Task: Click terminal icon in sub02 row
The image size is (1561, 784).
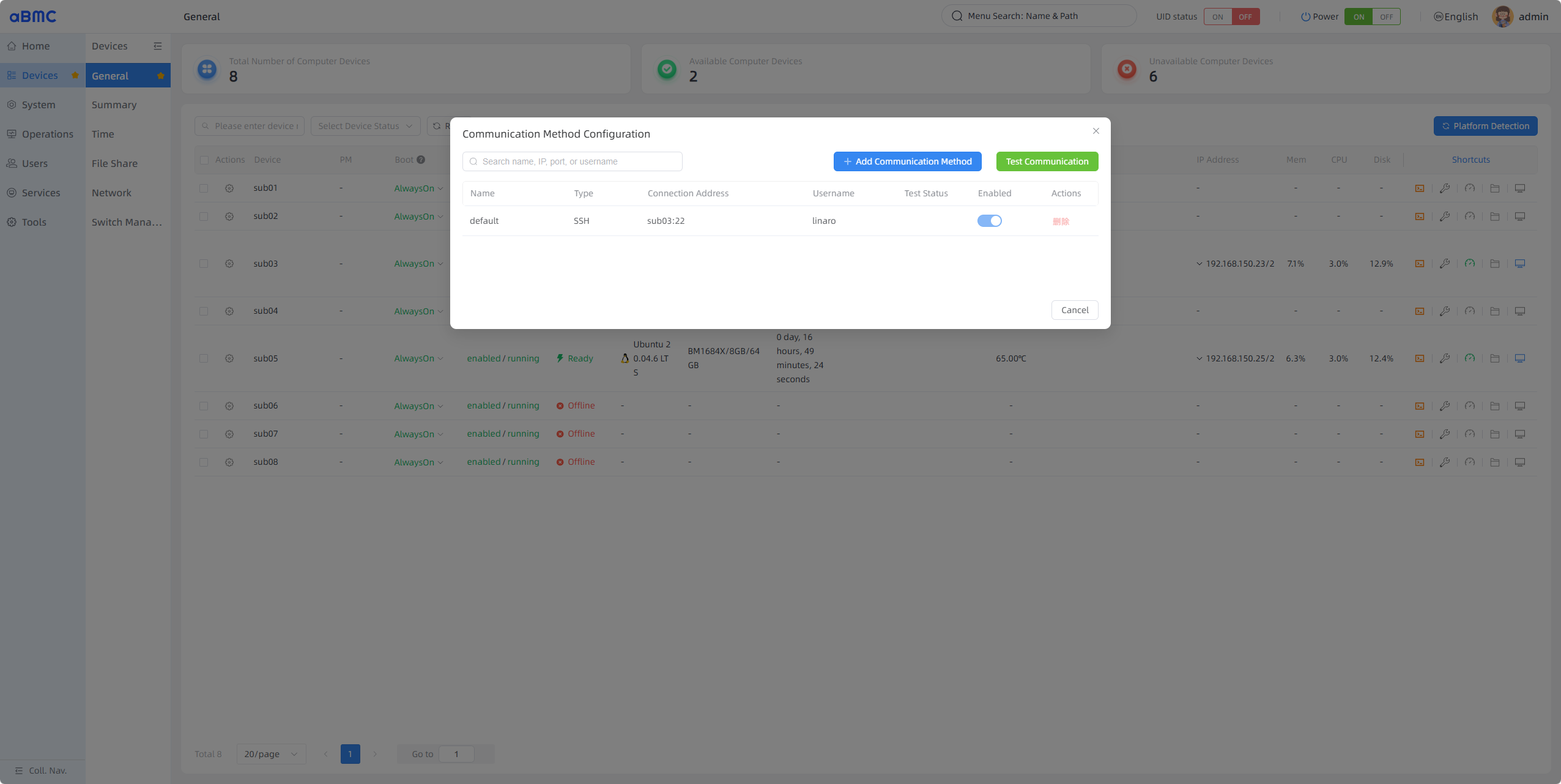Action: (1420, 216)
